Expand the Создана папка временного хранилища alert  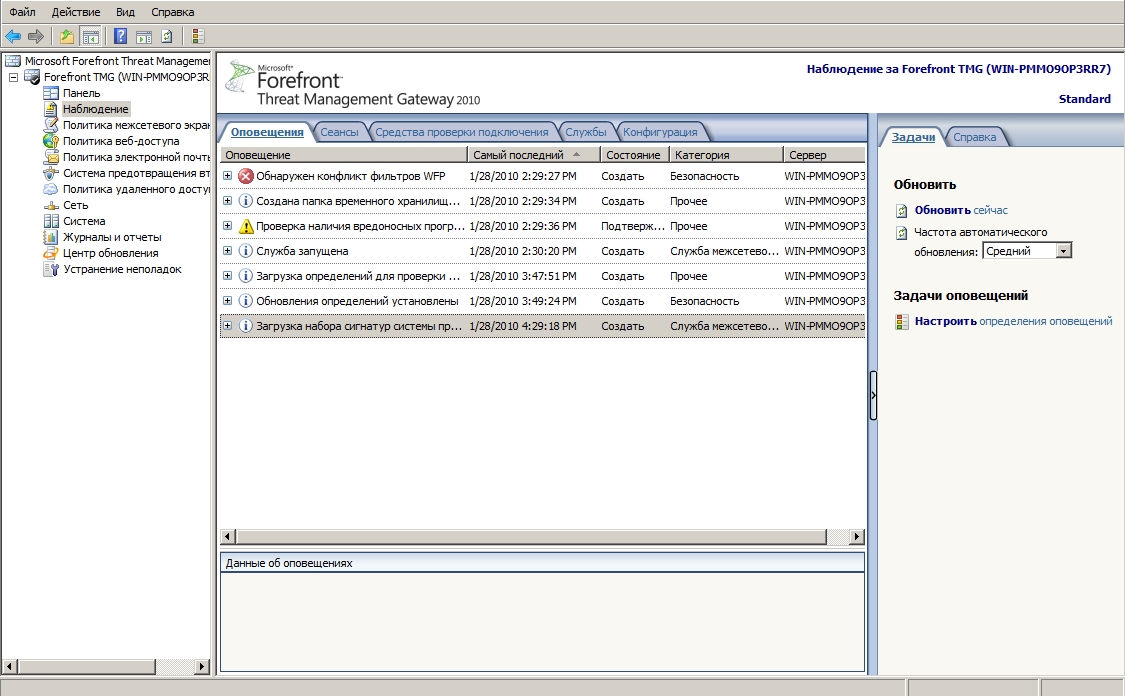pyautogui.click(x=227, y=200)
